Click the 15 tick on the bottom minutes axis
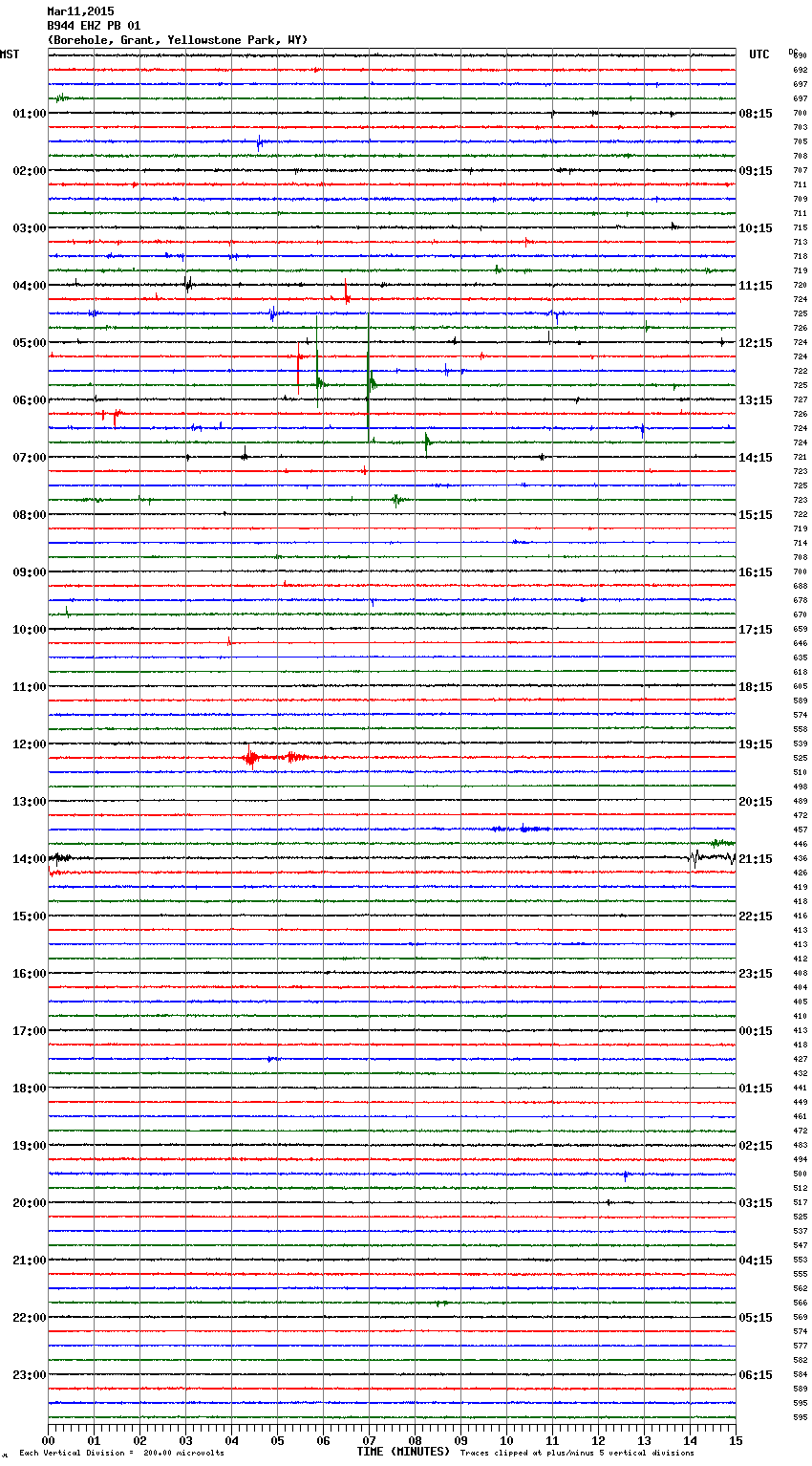This screenshot has height=1466, width=812. pos(735,1440)
